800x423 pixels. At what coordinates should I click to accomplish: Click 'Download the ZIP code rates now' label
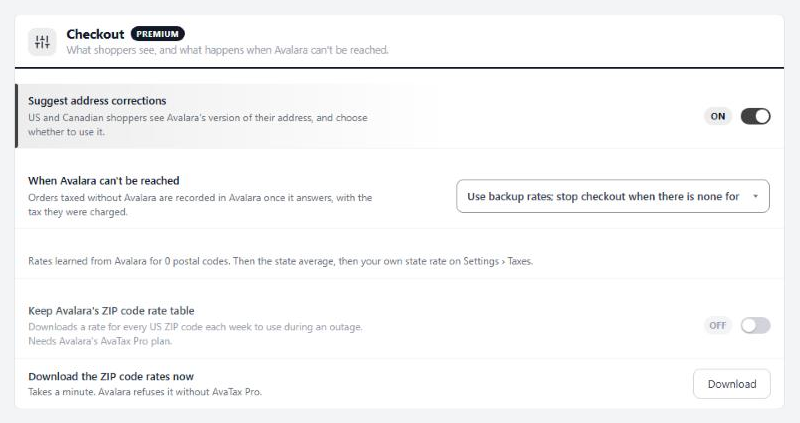(111, 377)
